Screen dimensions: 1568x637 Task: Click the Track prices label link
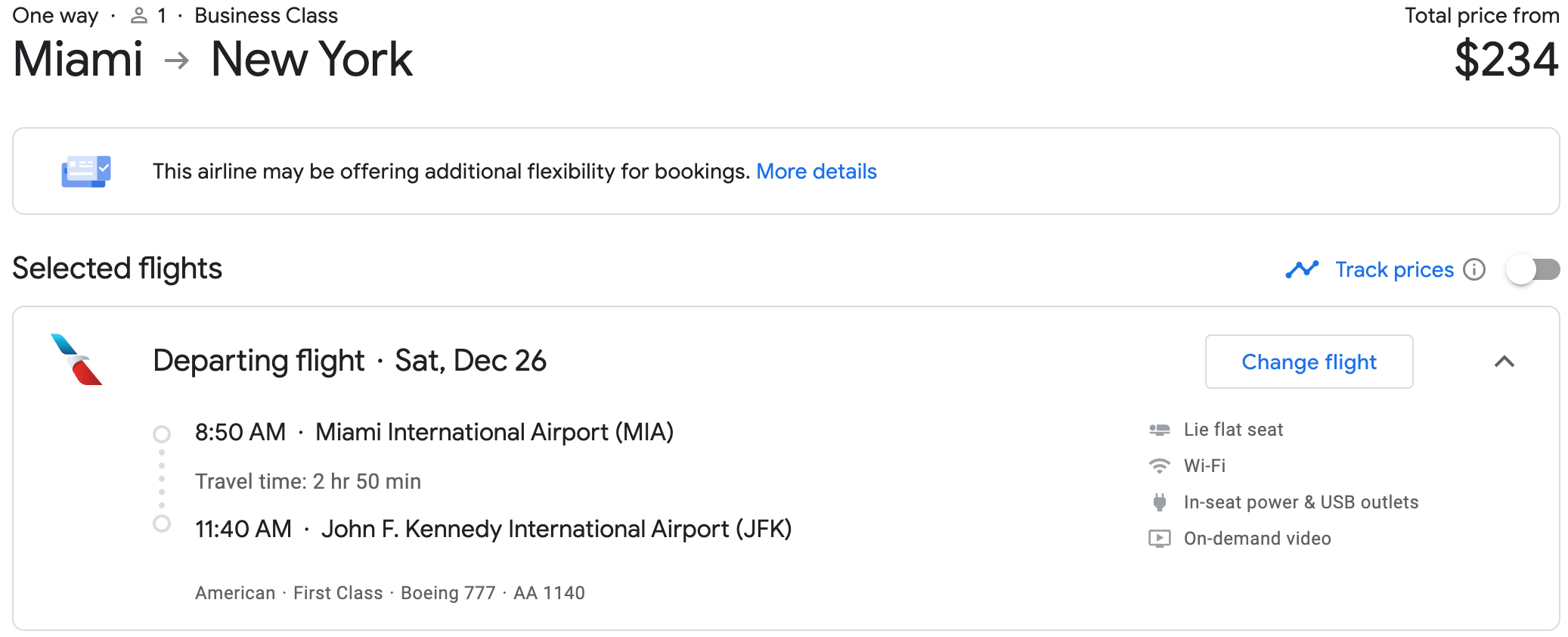point(1394,269)
